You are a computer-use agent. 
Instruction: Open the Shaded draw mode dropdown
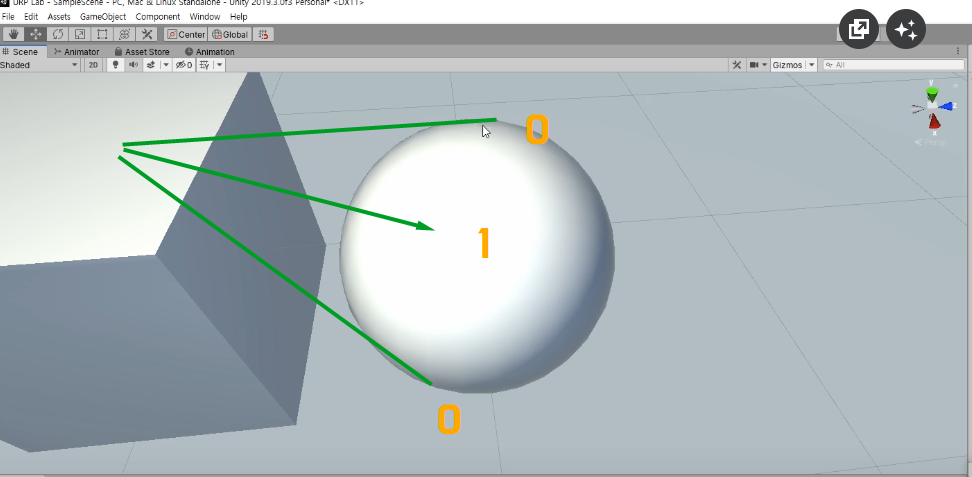[40, 65]
